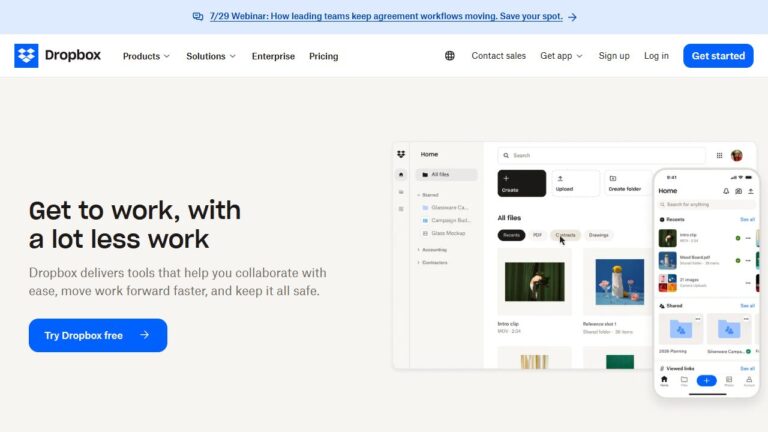Tap See all next to Shared

tap(747, 306)
